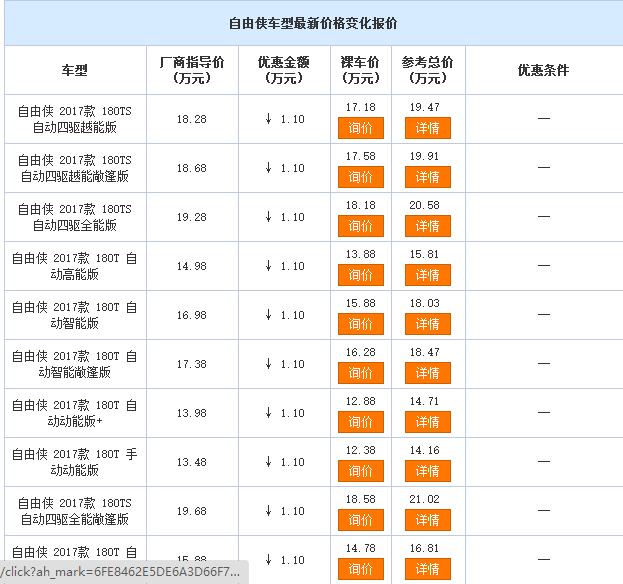Screen dimensions: 623x584
Task: Click 询价 button under bare price 17.58
Action: pos(361,177)
